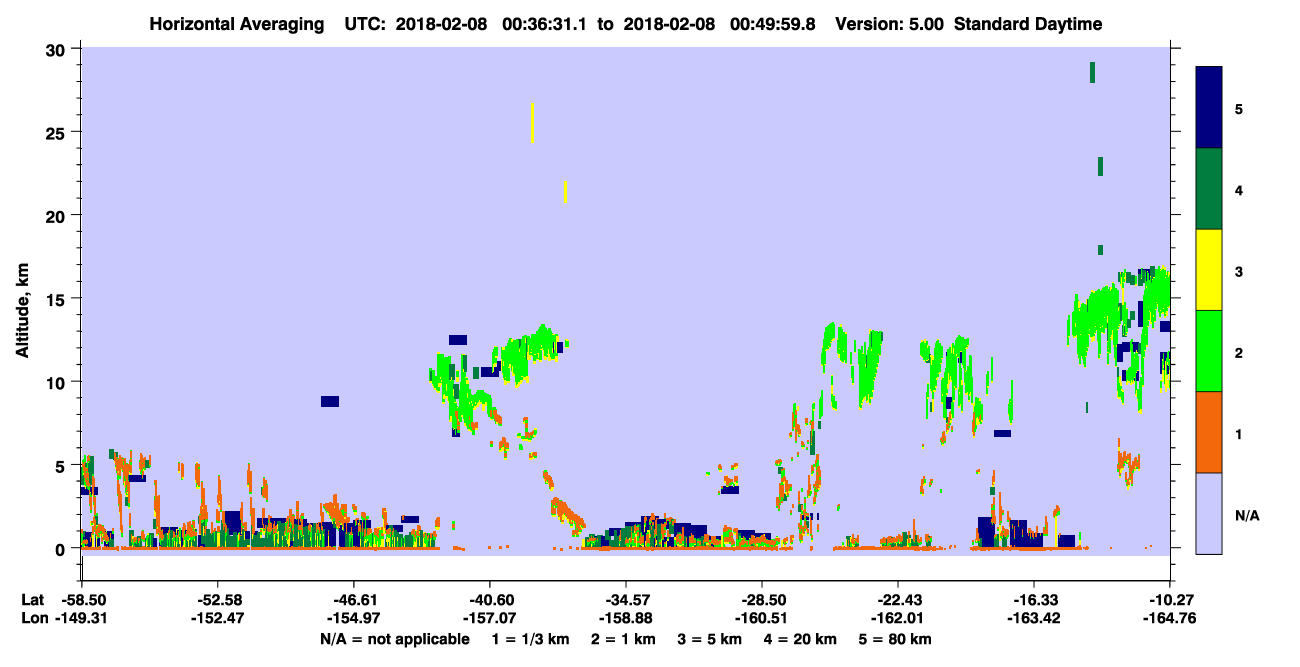Viewport: 1300px width, 667px height.
Task: Click the lavender N/A colorbar segment
Action: [1209, 512]
